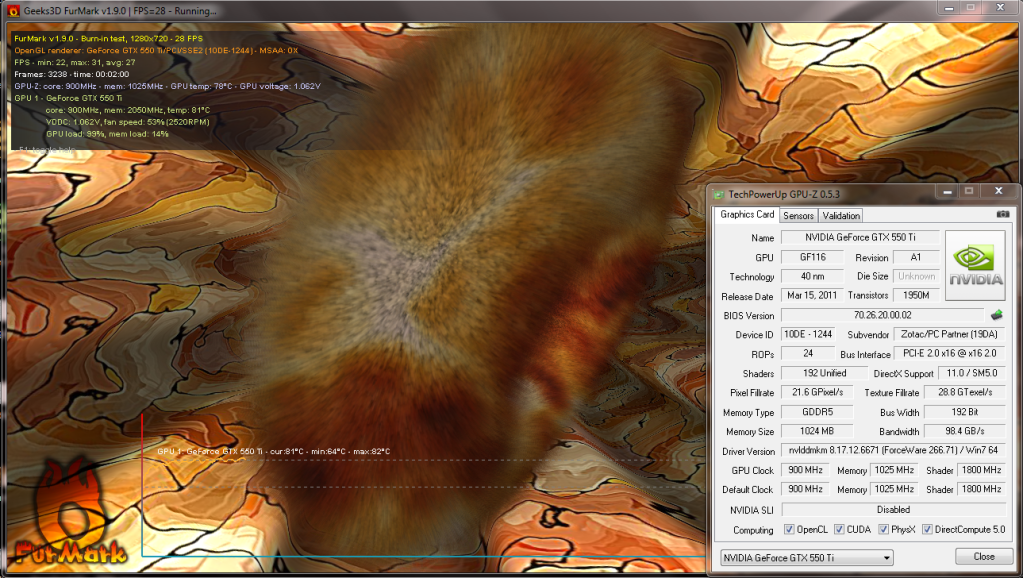Select the Device ID field 10DE - 1244

coord(808,334)
